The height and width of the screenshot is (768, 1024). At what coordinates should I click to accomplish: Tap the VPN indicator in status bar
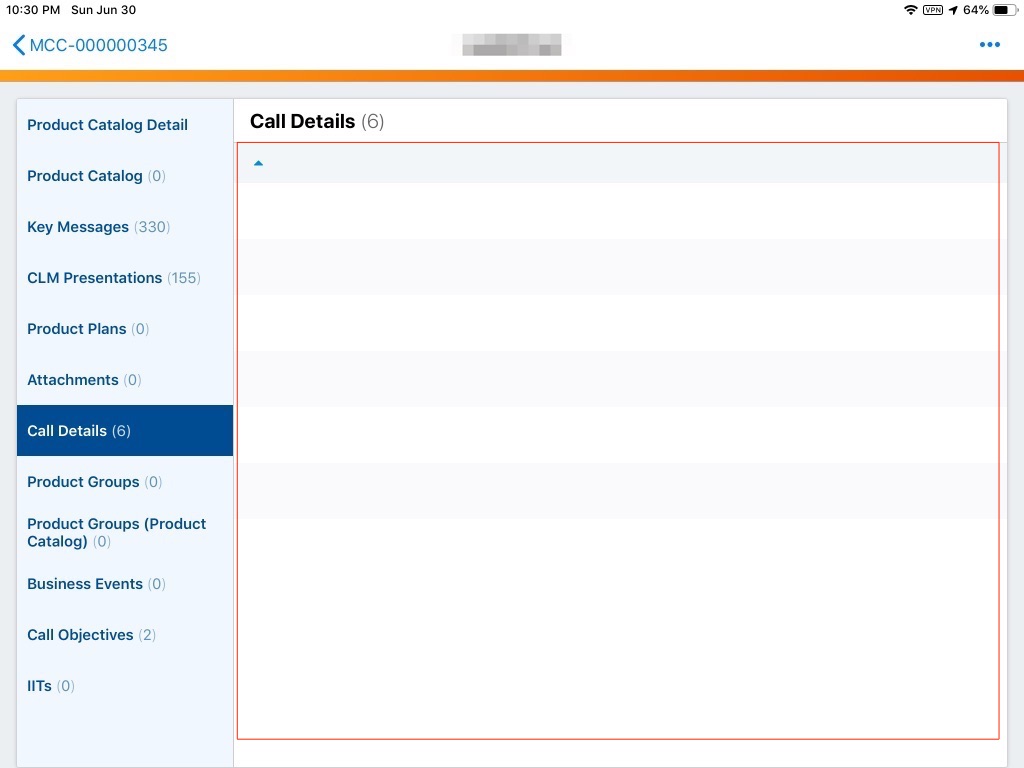click(932, 10)
